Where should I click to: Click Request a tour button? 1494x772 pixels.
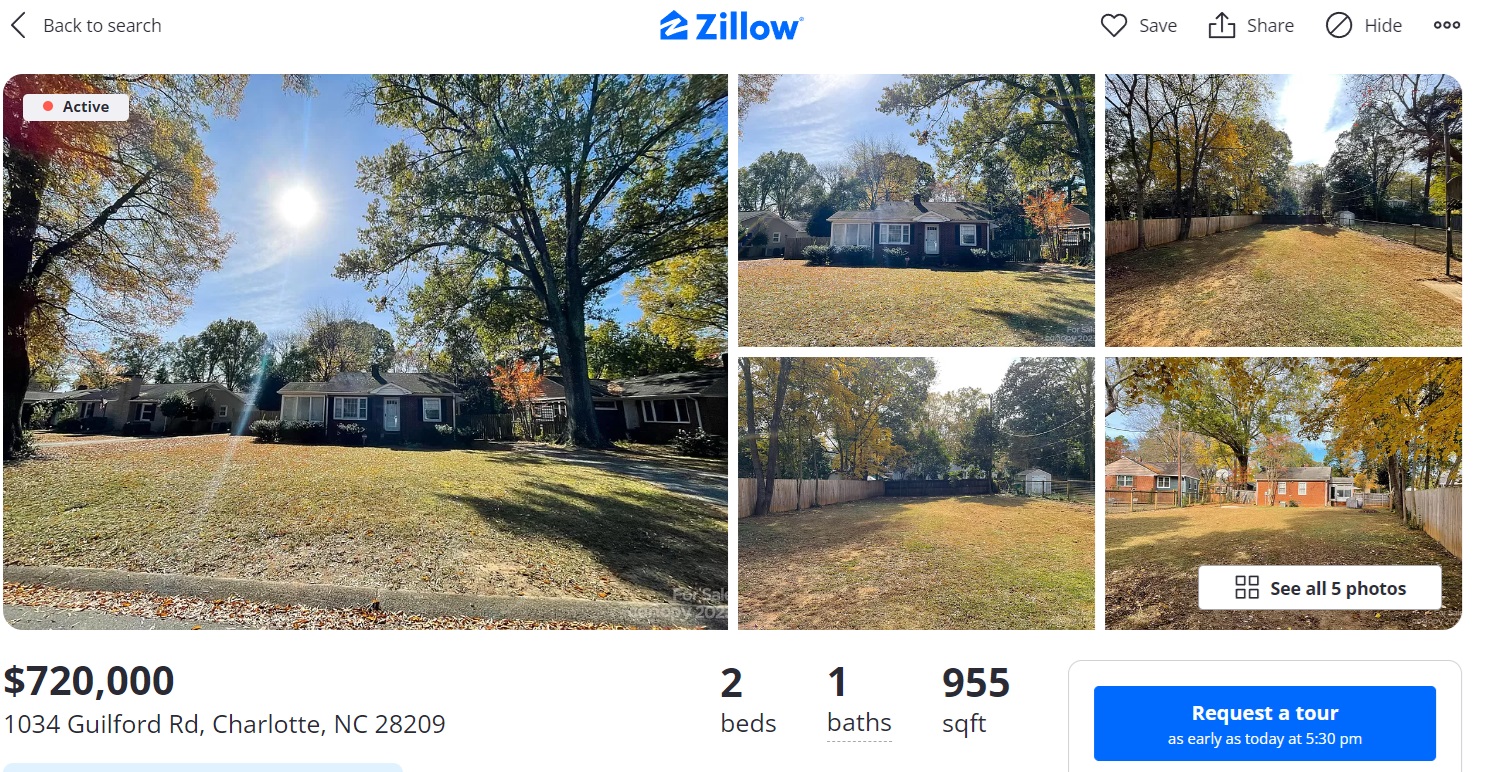coord(1265,723)
